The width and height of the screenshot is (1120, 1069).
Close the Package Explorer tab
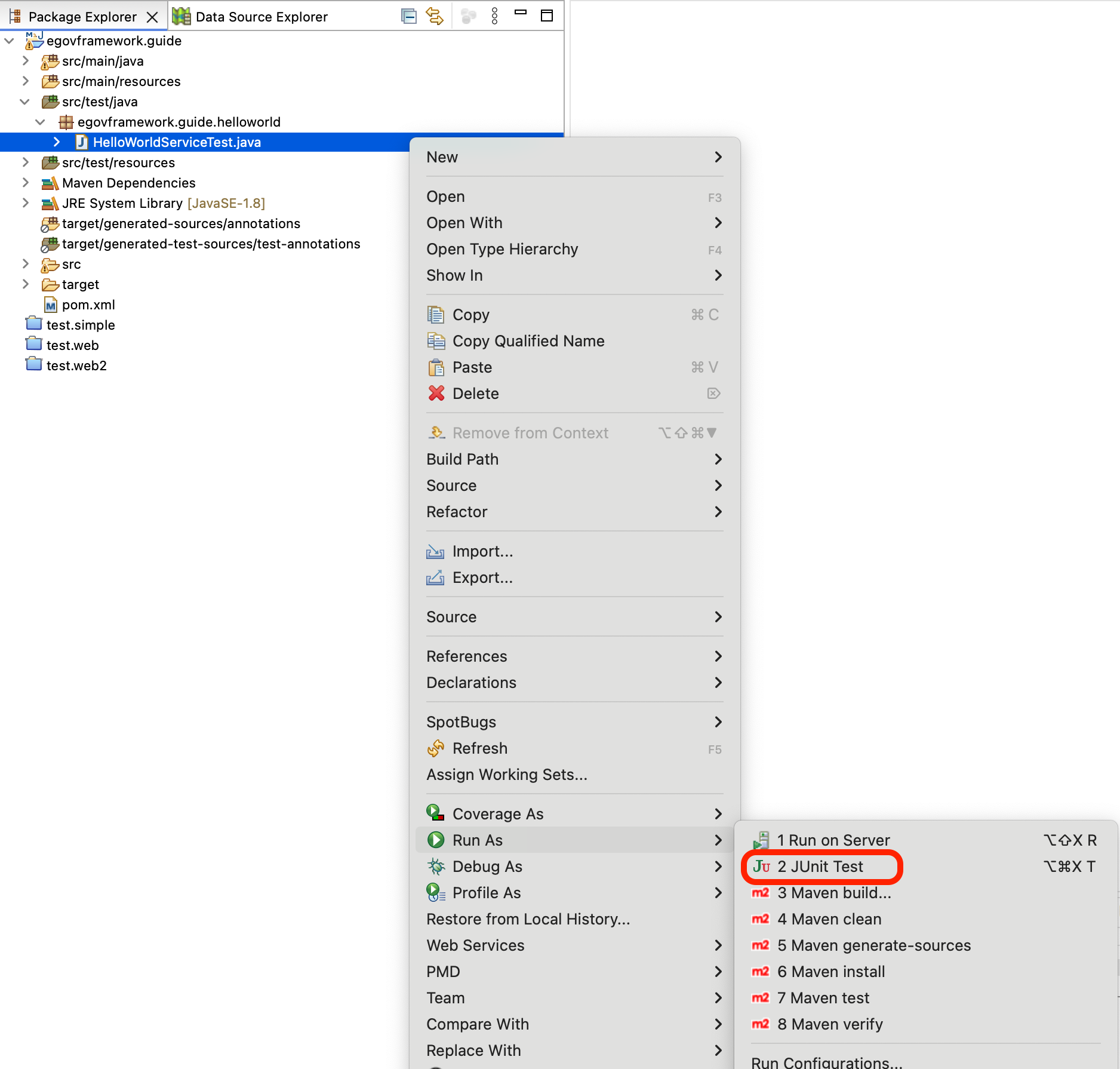(x=152, y=17)
